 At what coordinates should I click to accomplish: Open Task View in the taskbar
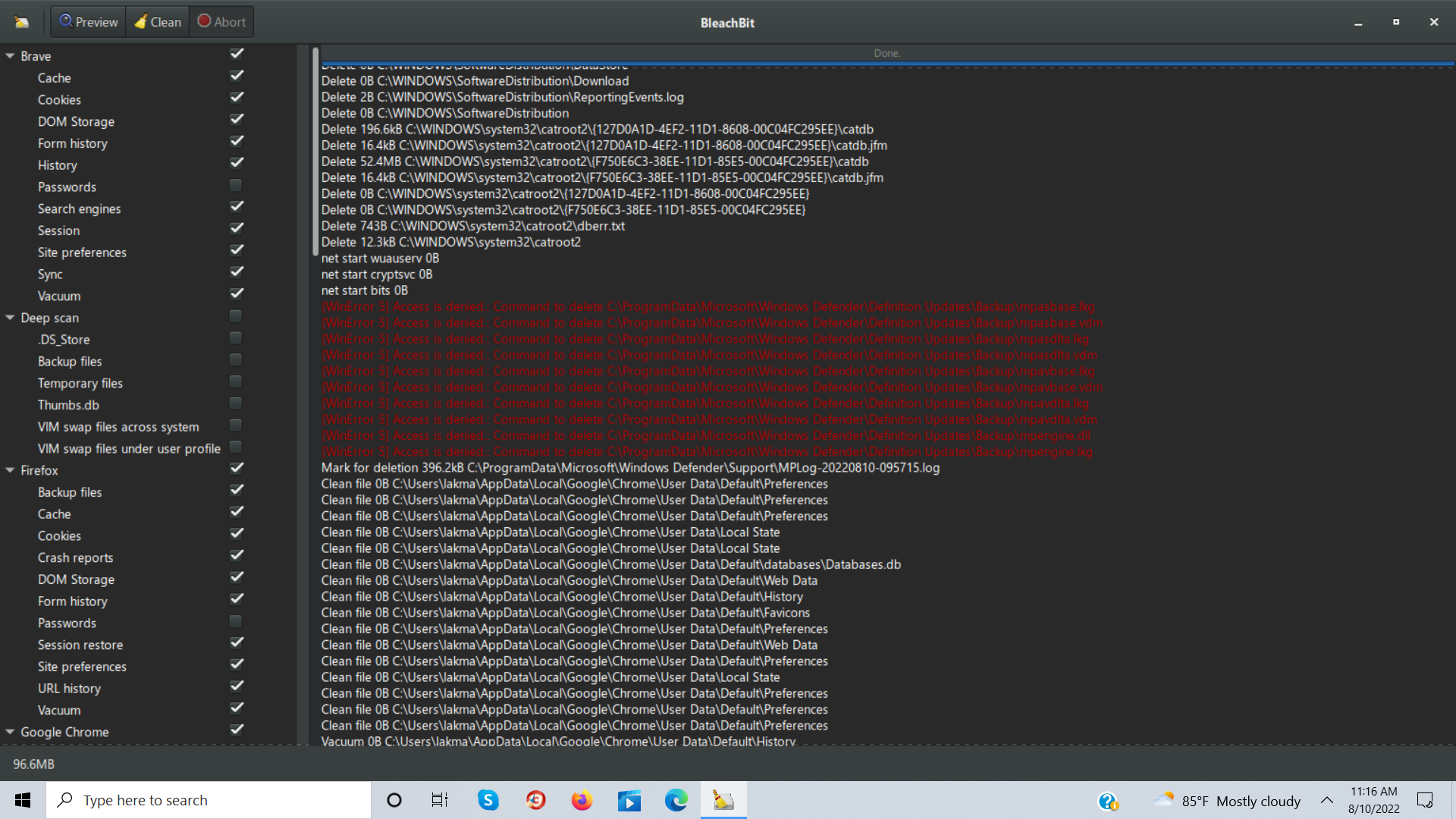439,799
